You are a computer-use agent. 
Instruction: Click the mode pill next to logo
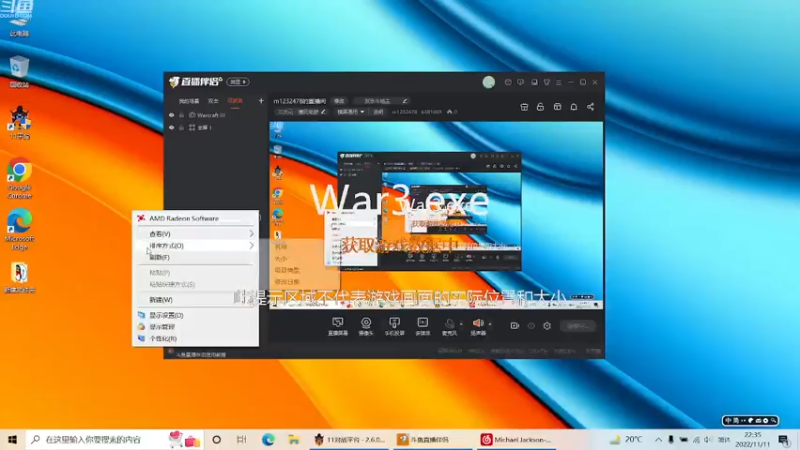tap(238, 82)
